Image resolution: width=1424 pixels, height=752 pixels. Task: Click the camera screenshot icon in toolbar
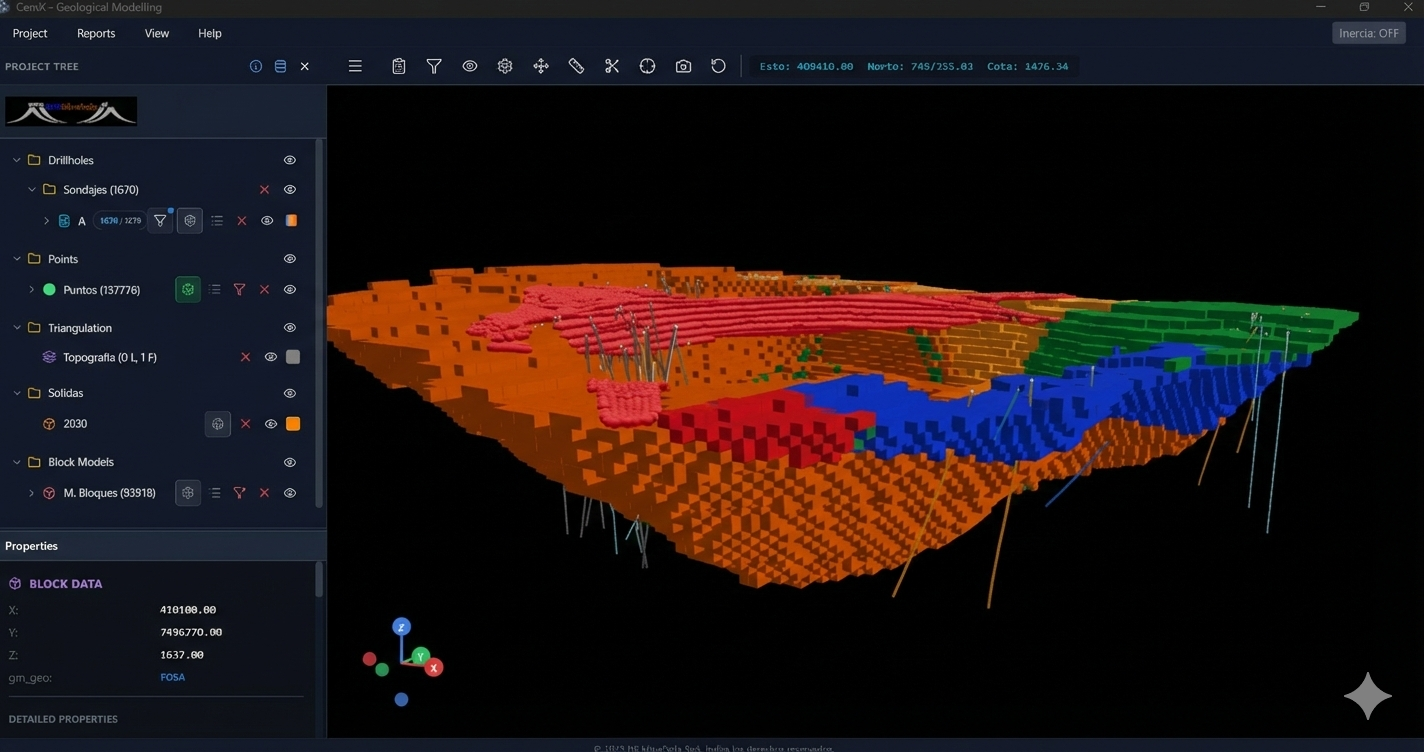(683, 66)
